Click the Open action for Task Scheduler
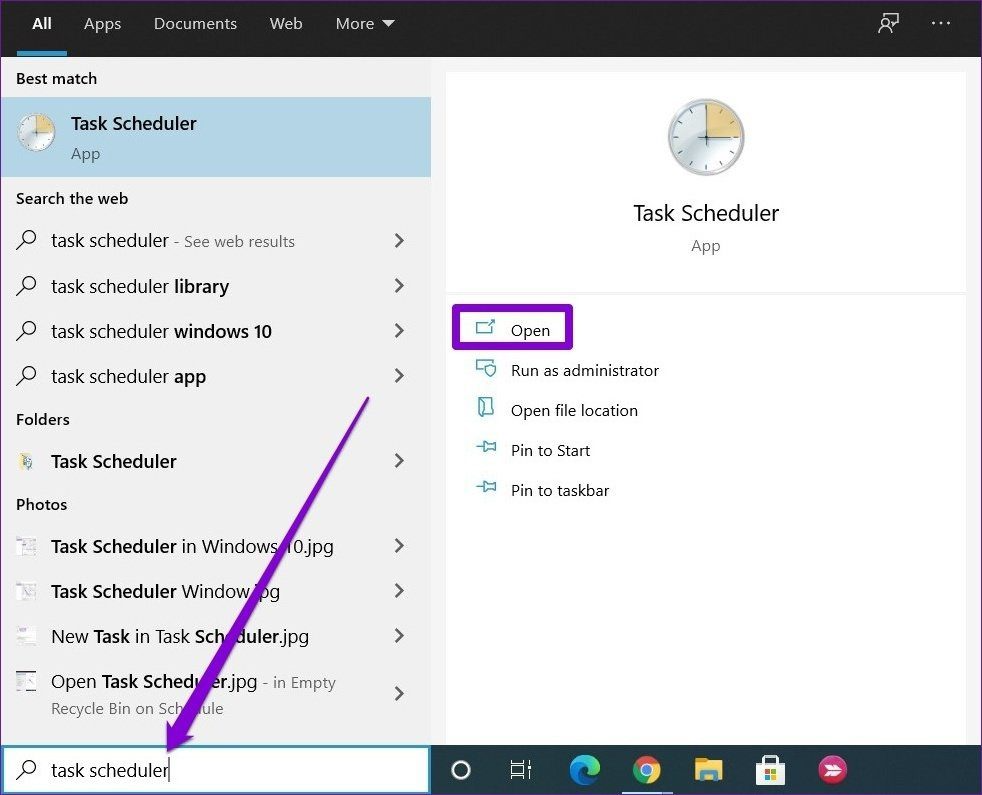 512,328
